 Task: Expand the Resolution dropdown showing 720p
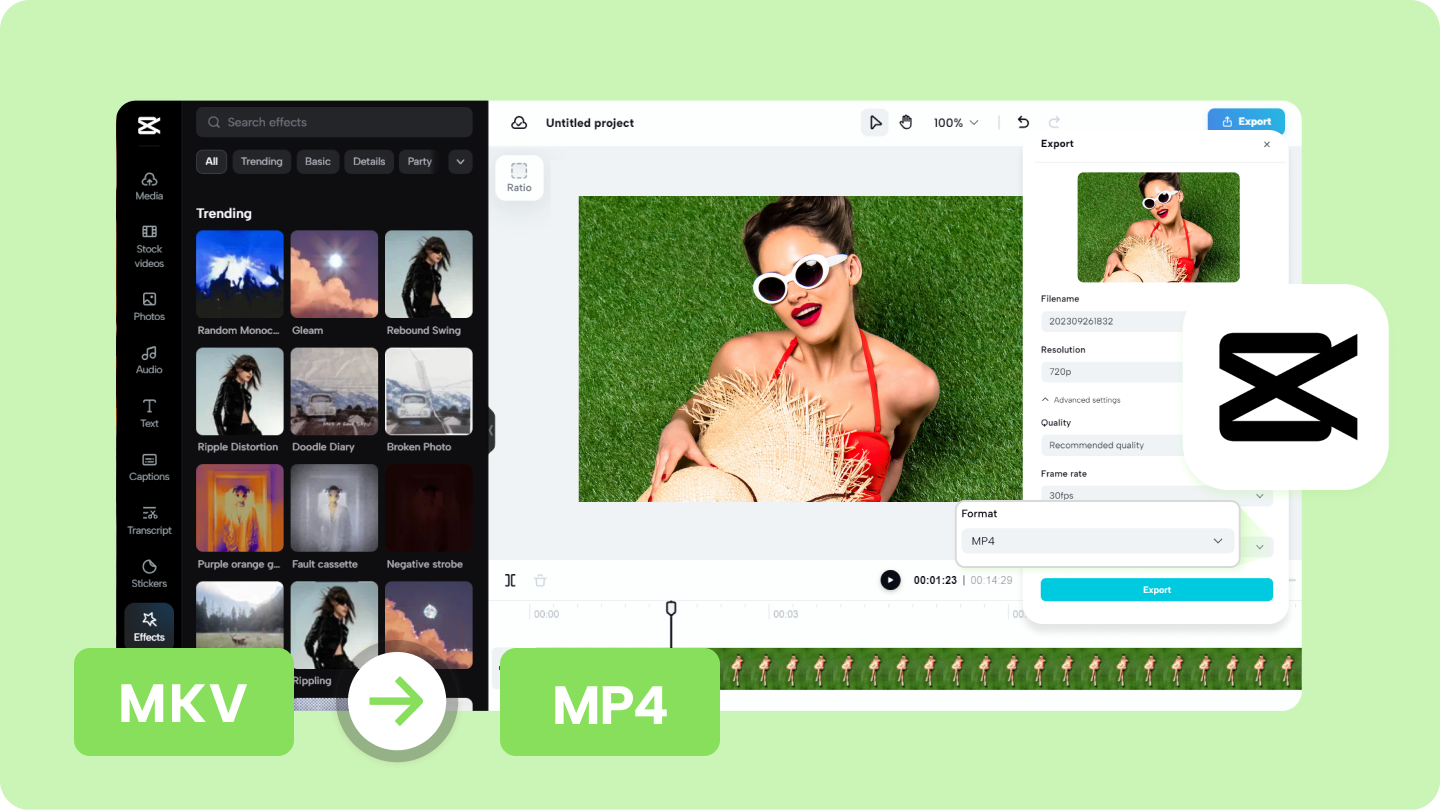[1111, 371]
